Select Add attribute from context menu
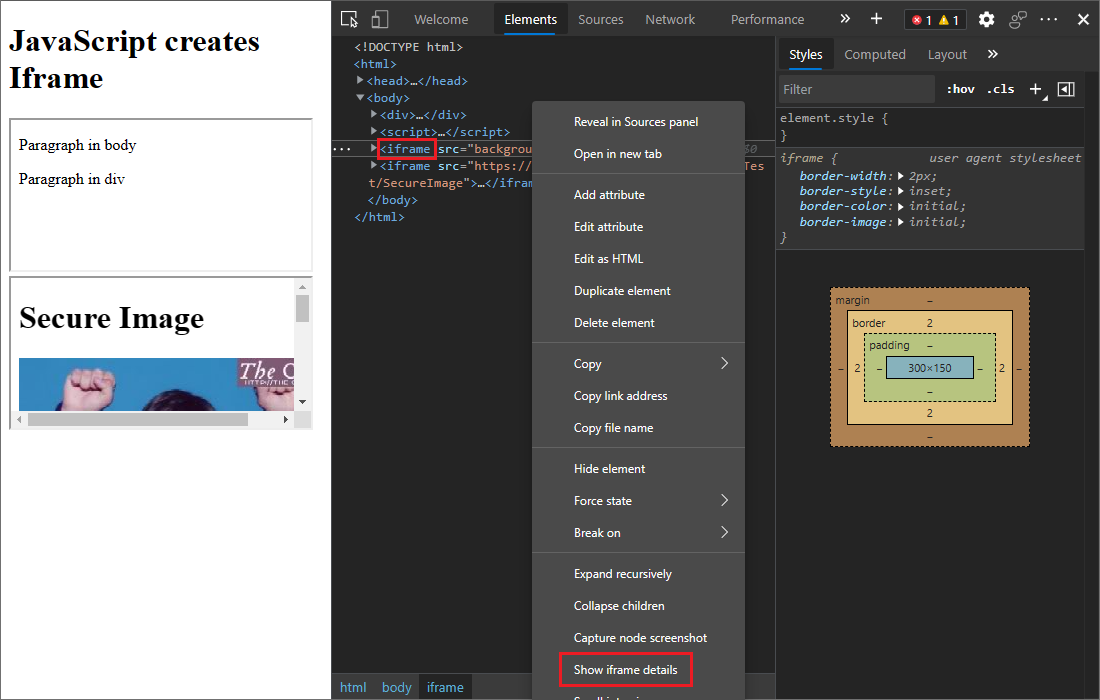 [x=638, y=194]
